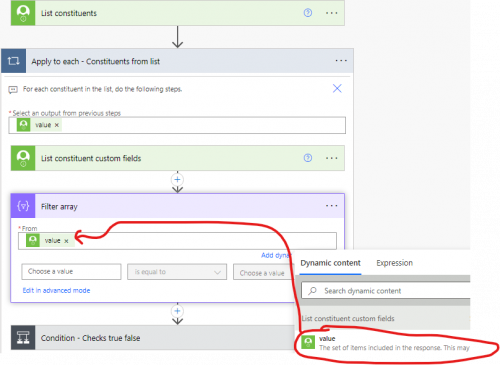Click Edit in advanced mode link

56,290
